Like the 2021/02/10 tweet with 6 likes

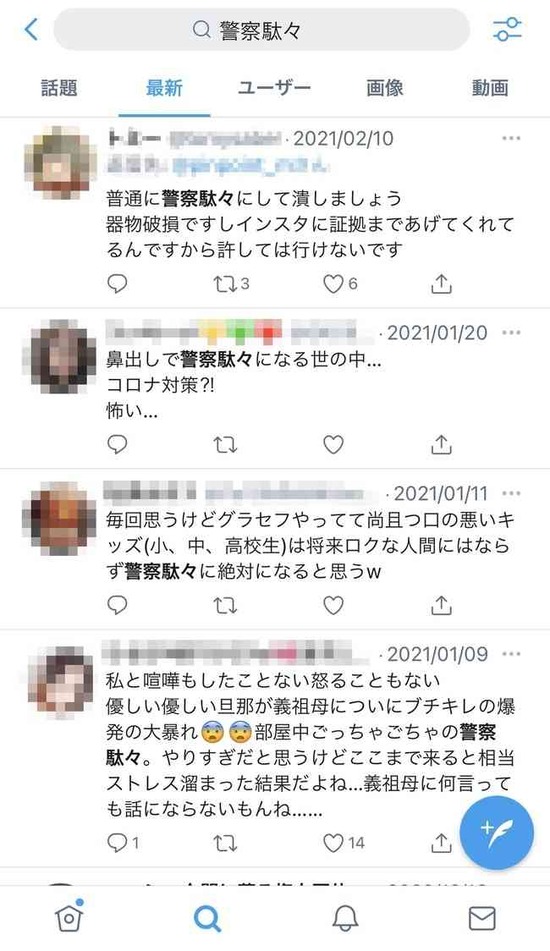(340, 284)
